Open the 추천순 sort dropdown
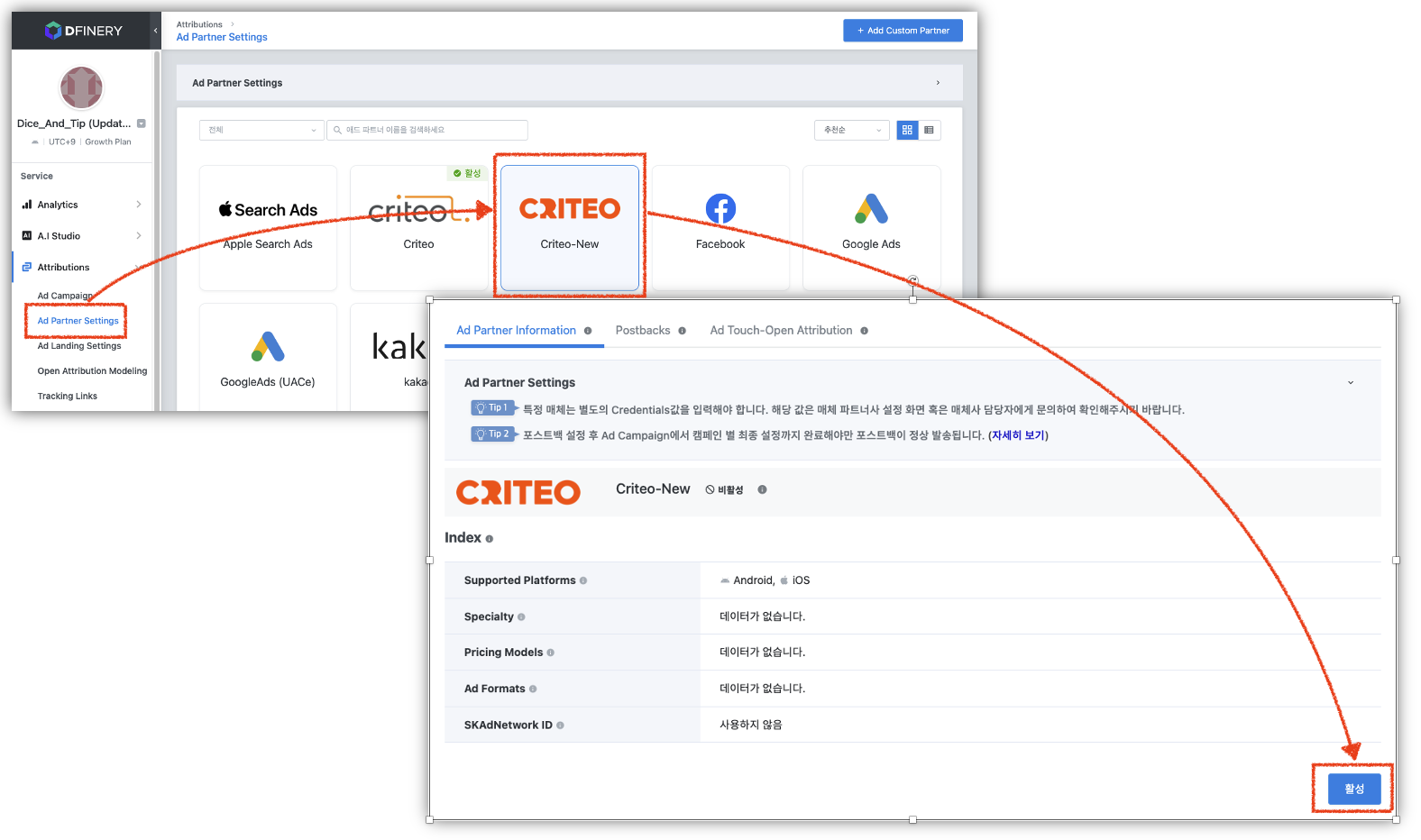1421x840 pixels. [x=852, y=130]
